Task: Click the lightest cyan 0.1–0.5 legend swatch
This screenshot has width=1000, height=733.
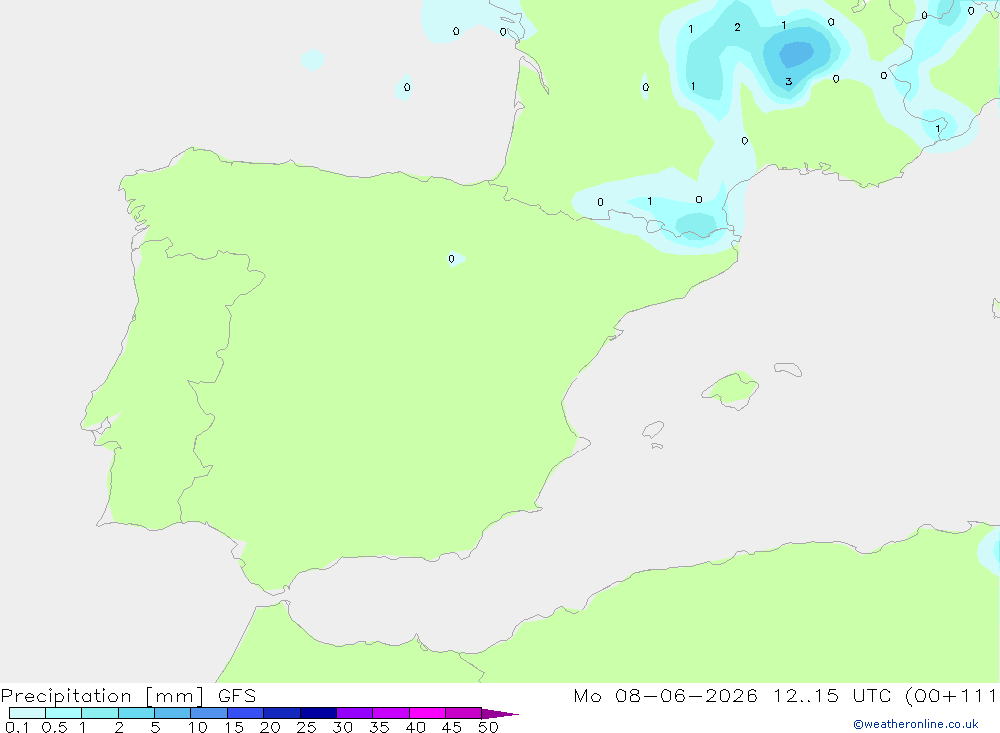Action: 27,713
